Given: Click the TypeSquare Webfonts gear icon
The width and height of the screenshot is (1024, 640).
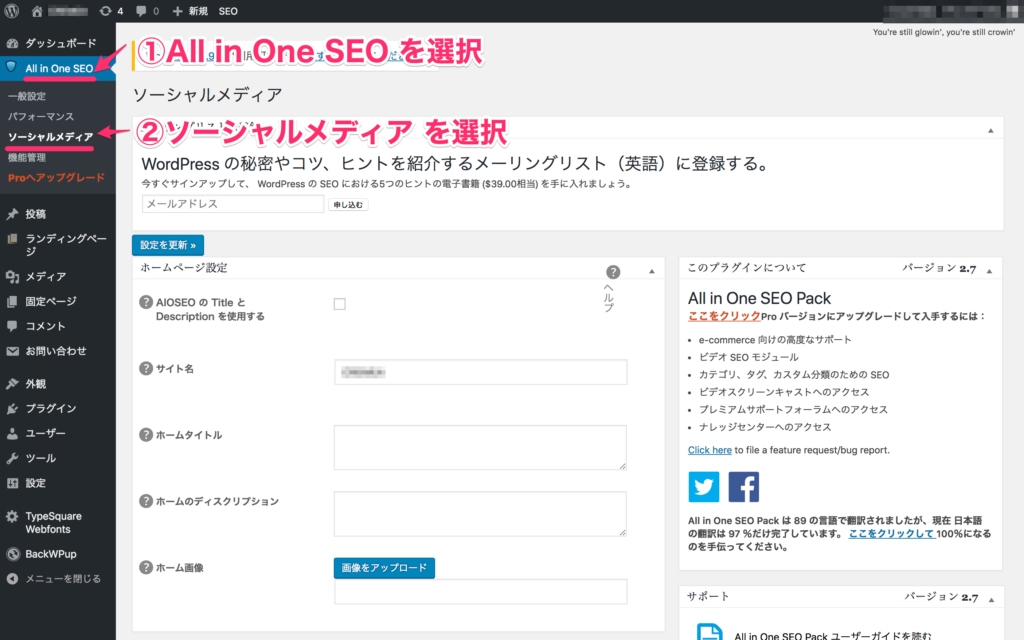Looking at the screenshot, I should pyautogui.click(x=12, y=517).
